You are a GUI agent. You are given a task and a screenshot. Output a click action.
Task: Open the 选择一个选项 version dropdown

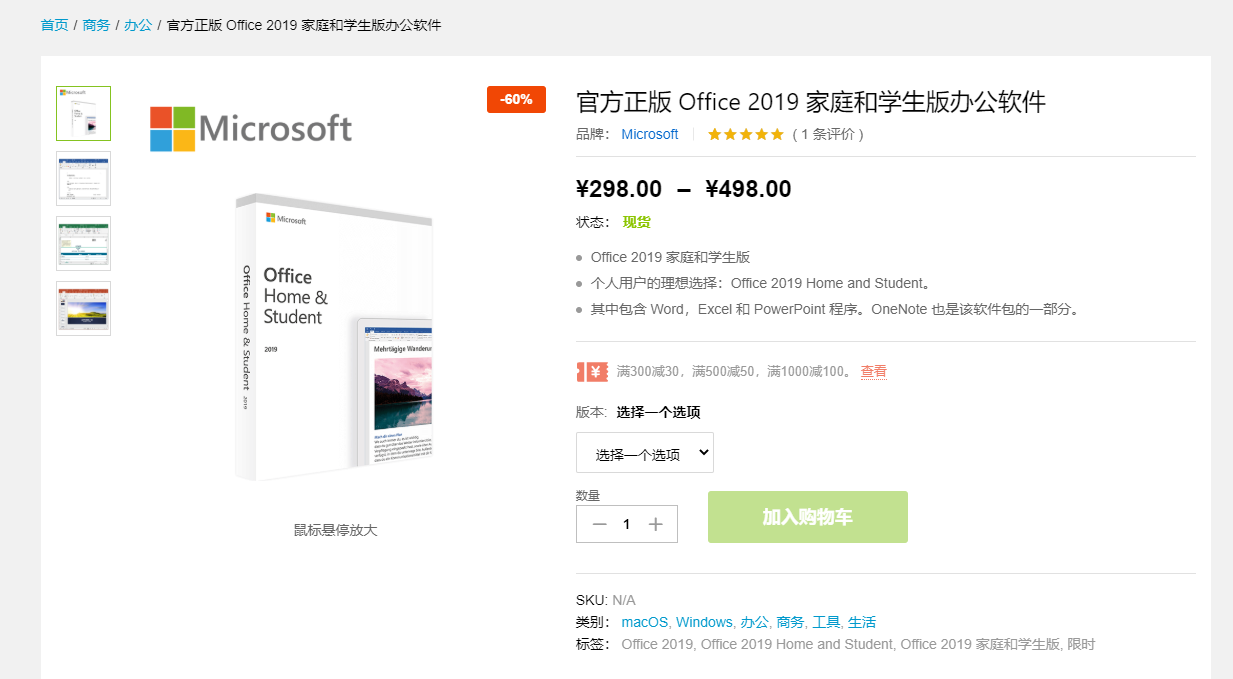pos(644,453)
